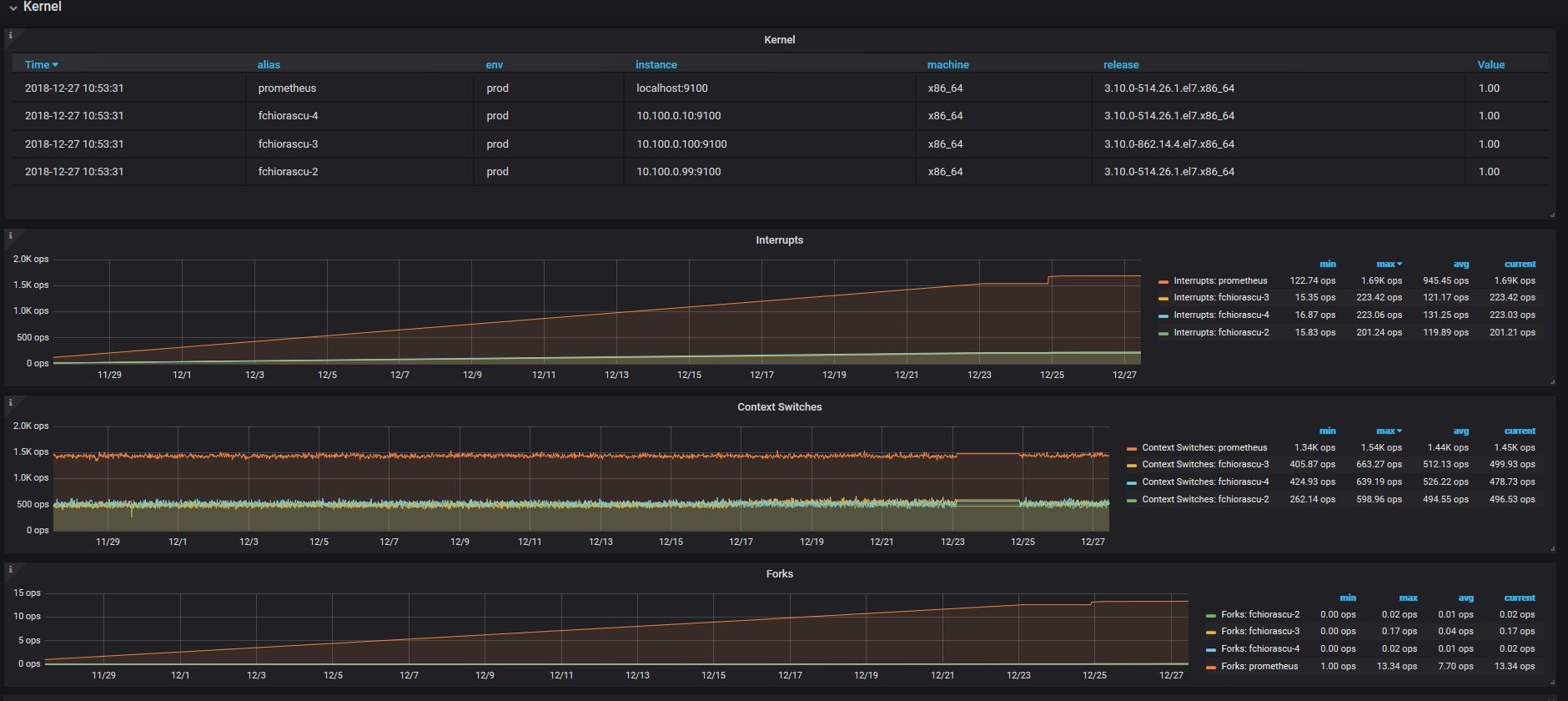Toggle Forks: fchiorascu-4 series visibility
This screenshot has height=701, width=1568.
[x=1260, y=648]
